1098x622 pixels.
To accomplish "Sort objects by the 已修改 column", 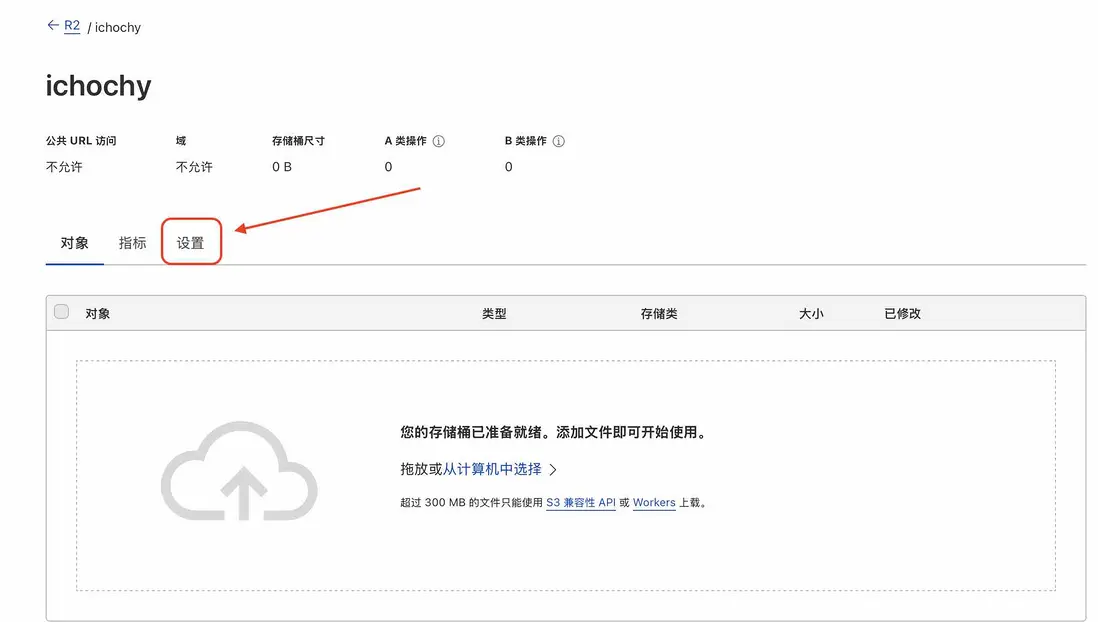I will tap(901, 312).
